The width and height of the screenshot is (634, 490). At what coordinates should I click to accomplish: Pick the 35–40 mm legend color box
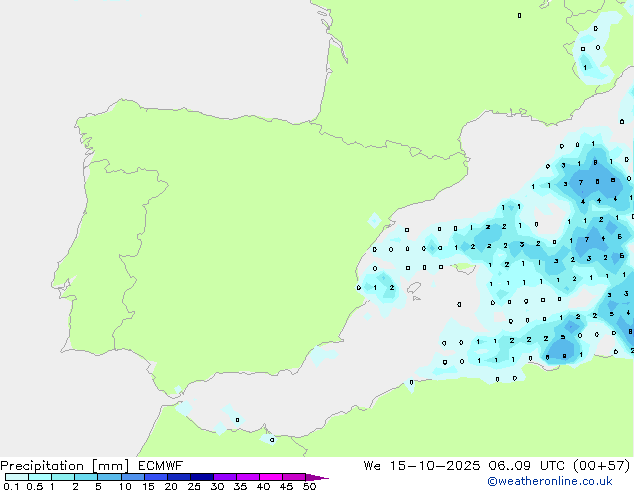point(247,477)
